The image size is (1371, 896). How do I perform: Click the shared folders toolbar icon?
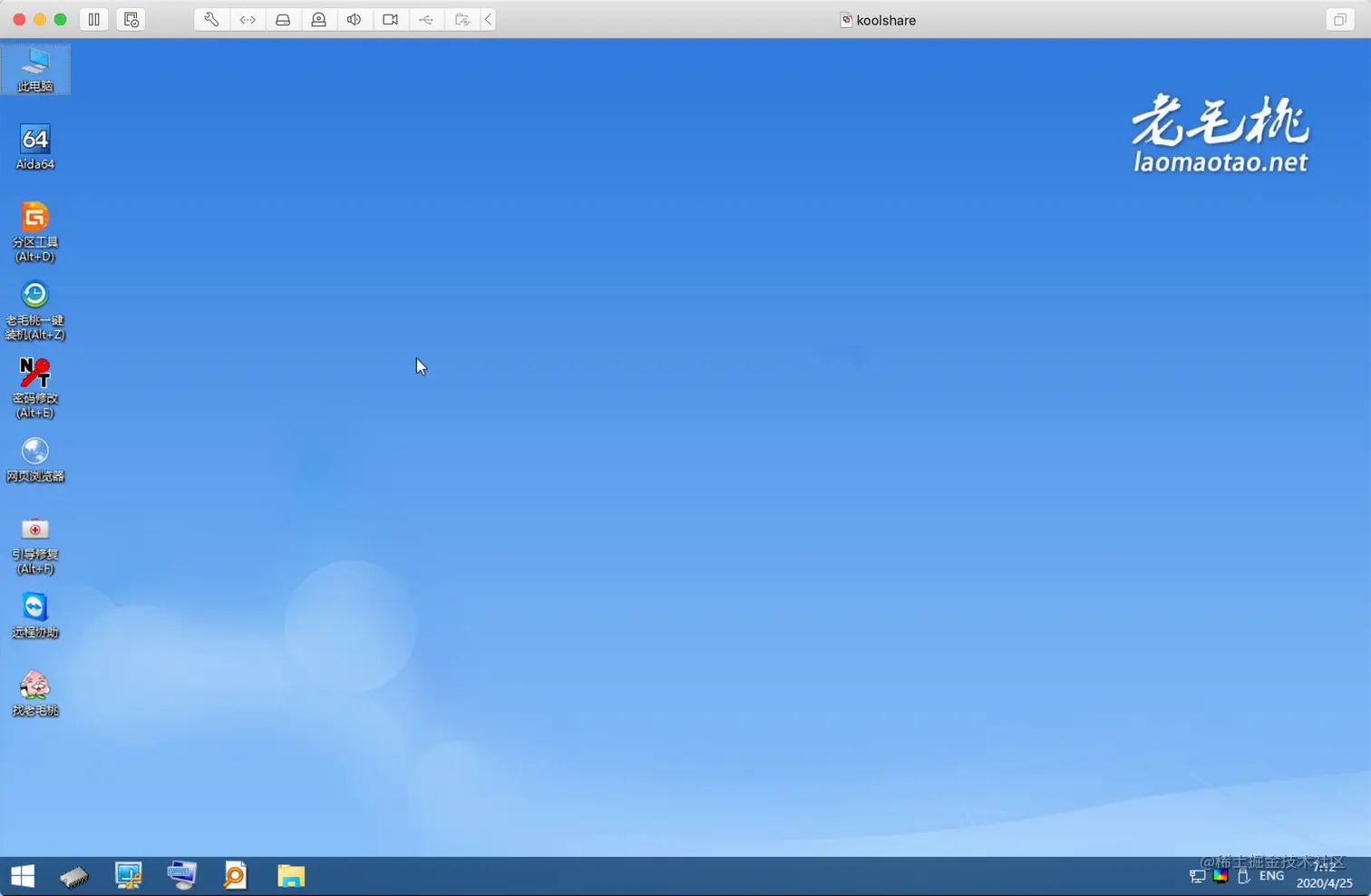[462, 19]
